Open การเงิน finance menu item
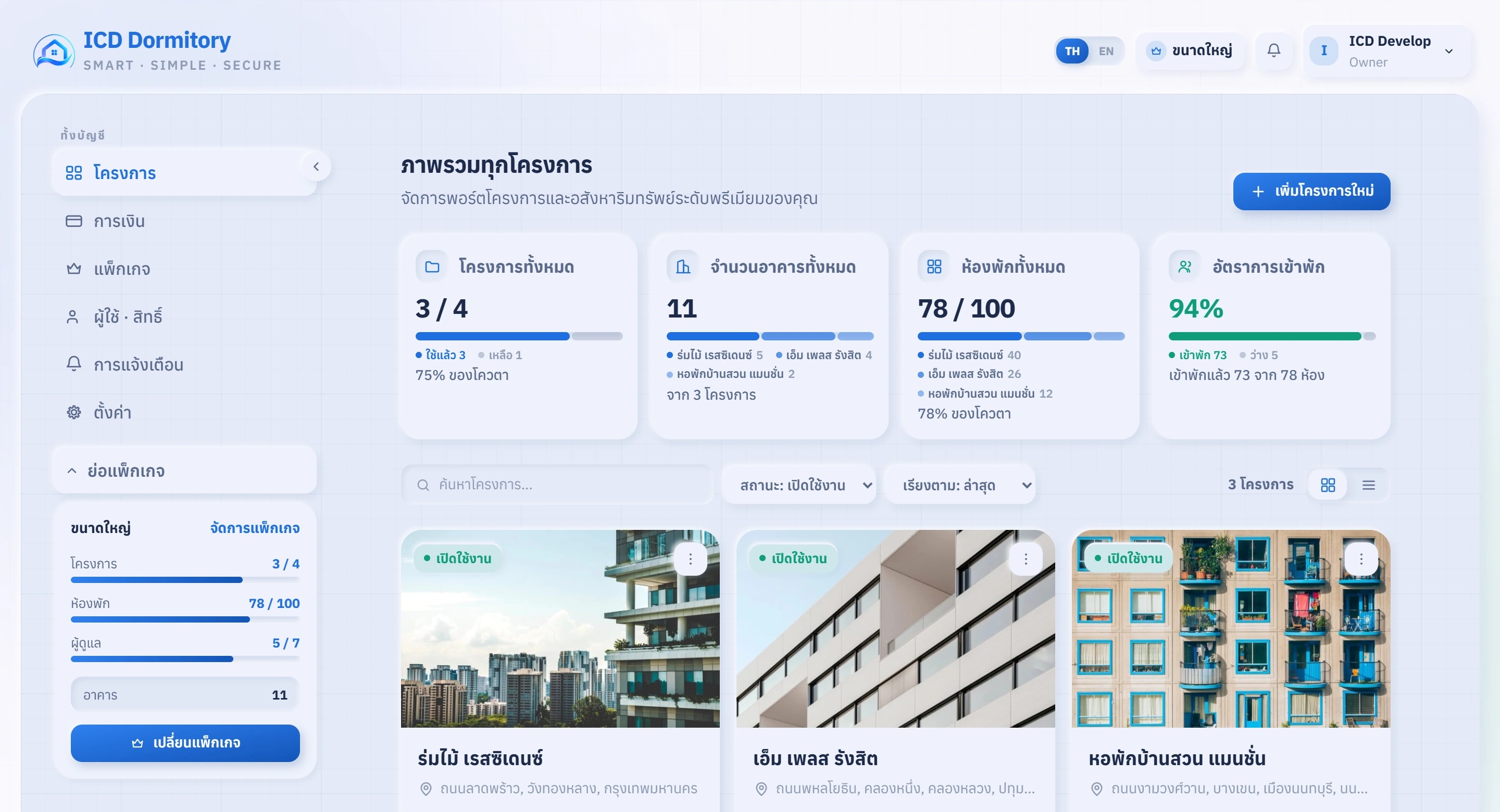Image resolution: width=1500 pixels, height=812 pixels. point(184,221)
